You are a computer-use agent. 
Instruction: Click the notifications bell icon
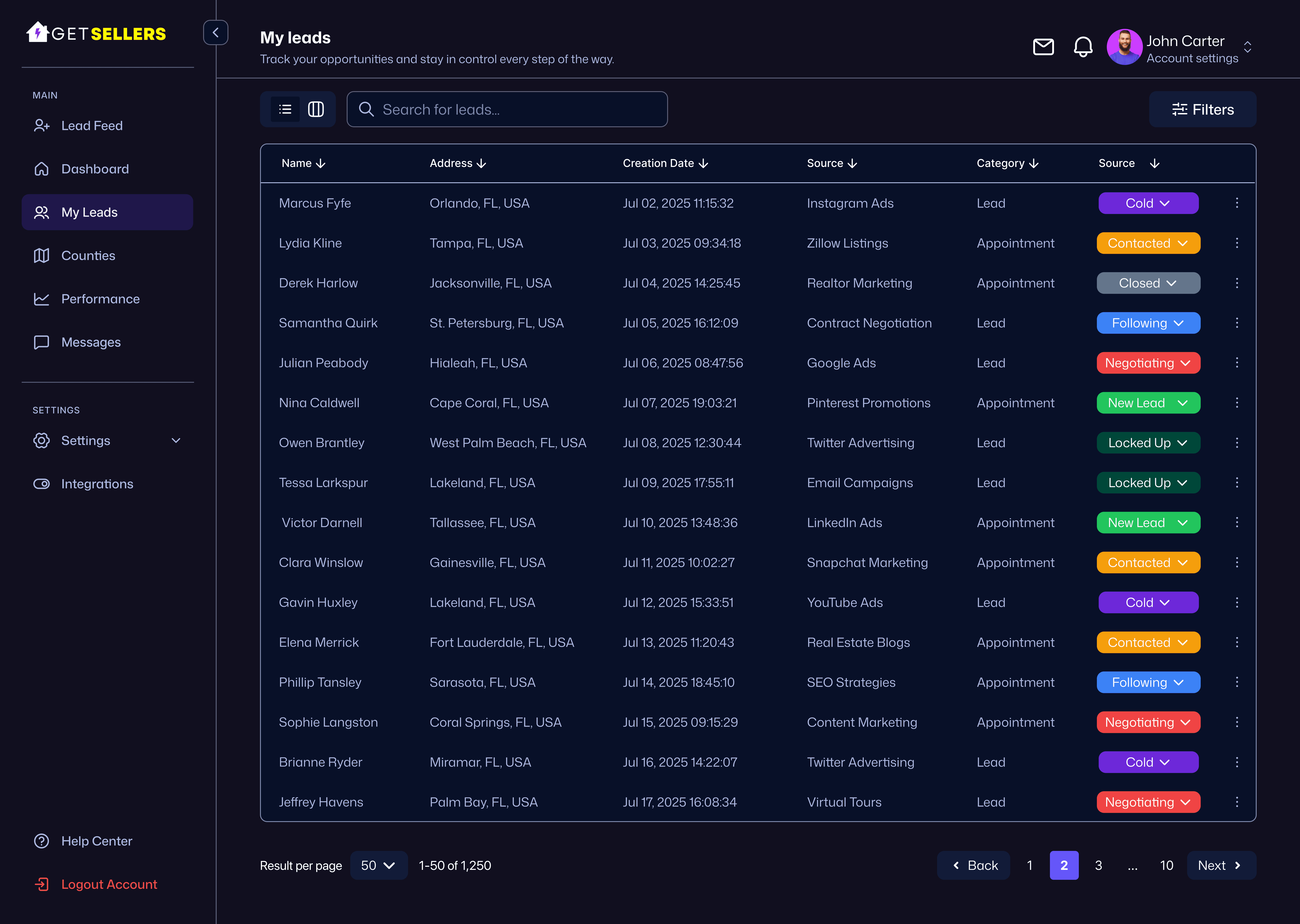1083,47
